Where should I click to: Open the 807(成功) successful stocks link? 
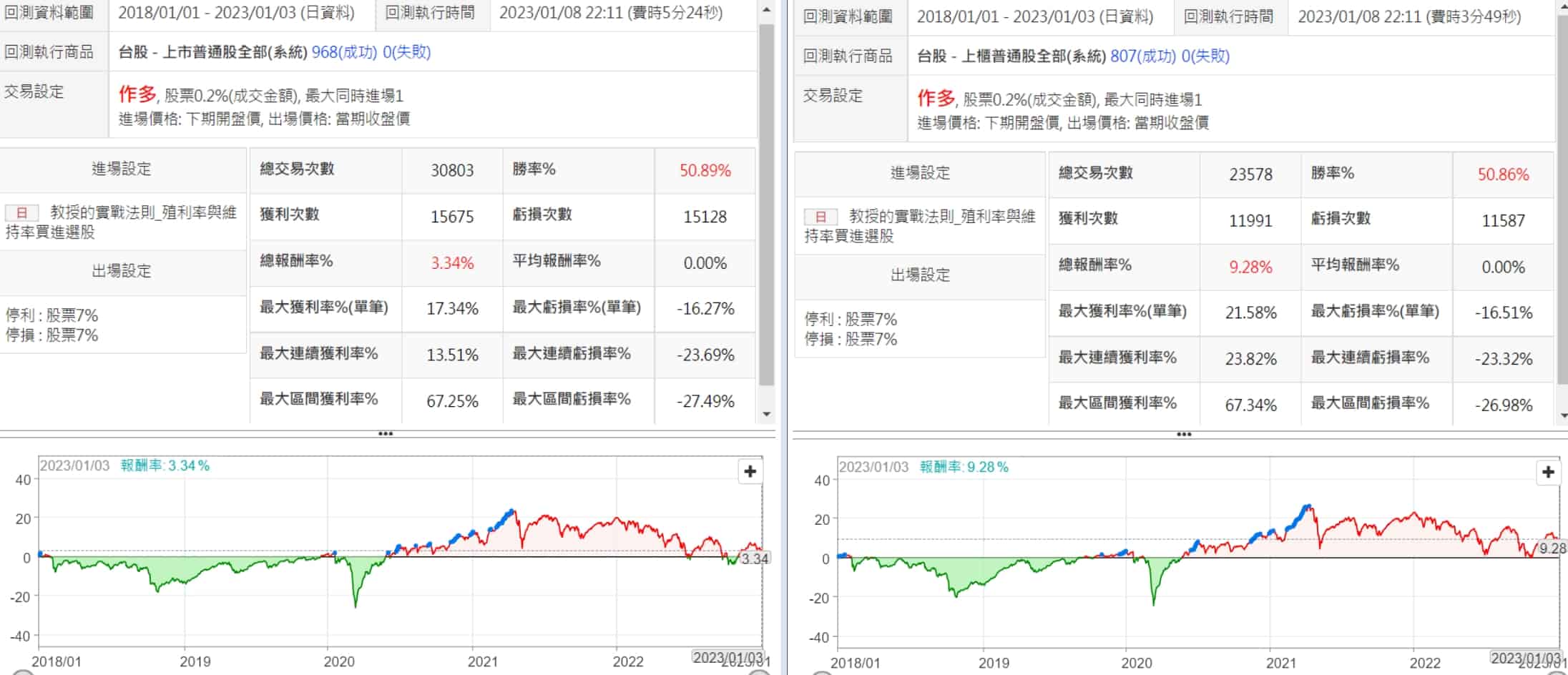pyautogui.click(x=1143, y=56)
